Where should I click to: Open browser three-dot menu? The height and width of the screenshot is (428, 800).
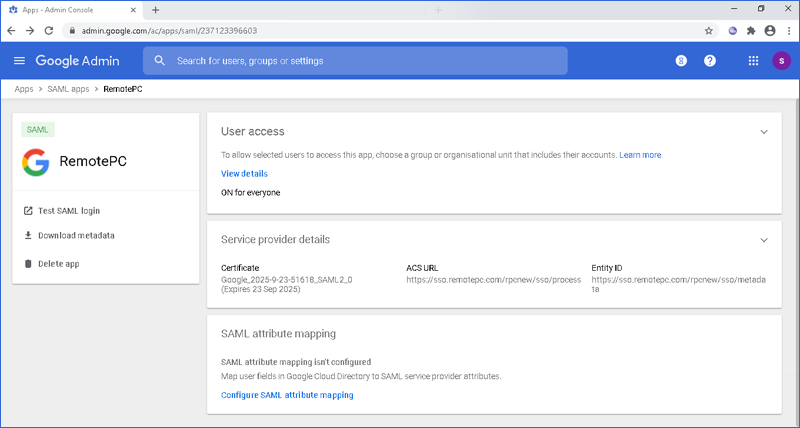coord(787,30)
